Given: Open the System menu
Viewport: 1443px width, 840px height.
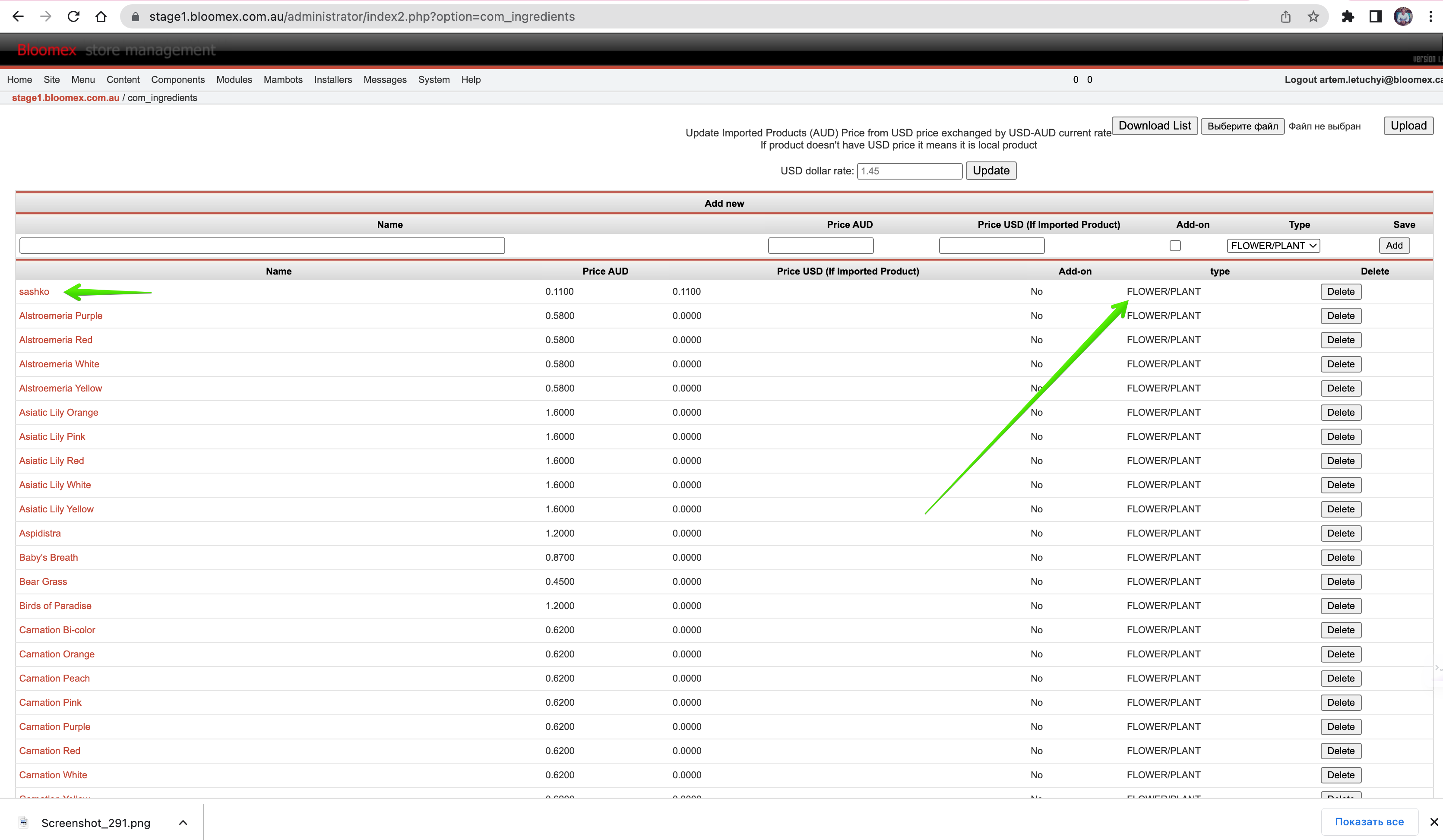Looking at the screenshot, I should point(434,79).
